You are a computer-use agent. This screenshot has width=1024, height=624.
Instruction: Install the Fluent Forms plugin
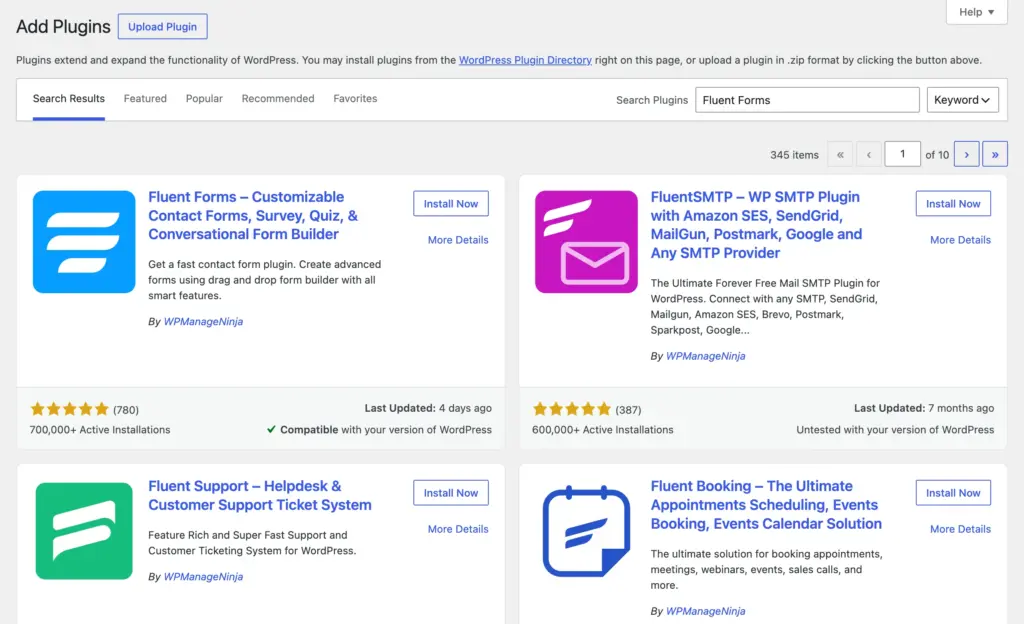tap(451, 204)
